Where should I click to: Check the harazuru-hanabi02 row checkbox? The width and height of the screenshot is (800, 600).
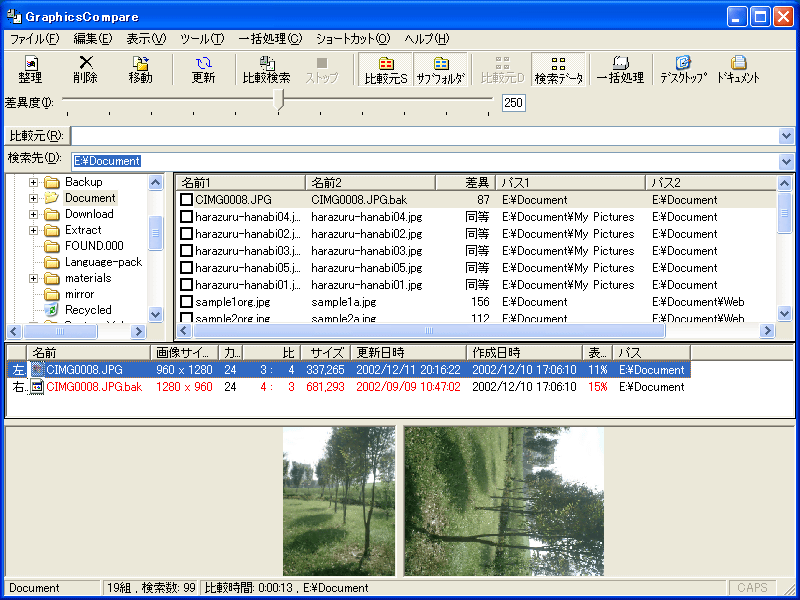point(187,234)
